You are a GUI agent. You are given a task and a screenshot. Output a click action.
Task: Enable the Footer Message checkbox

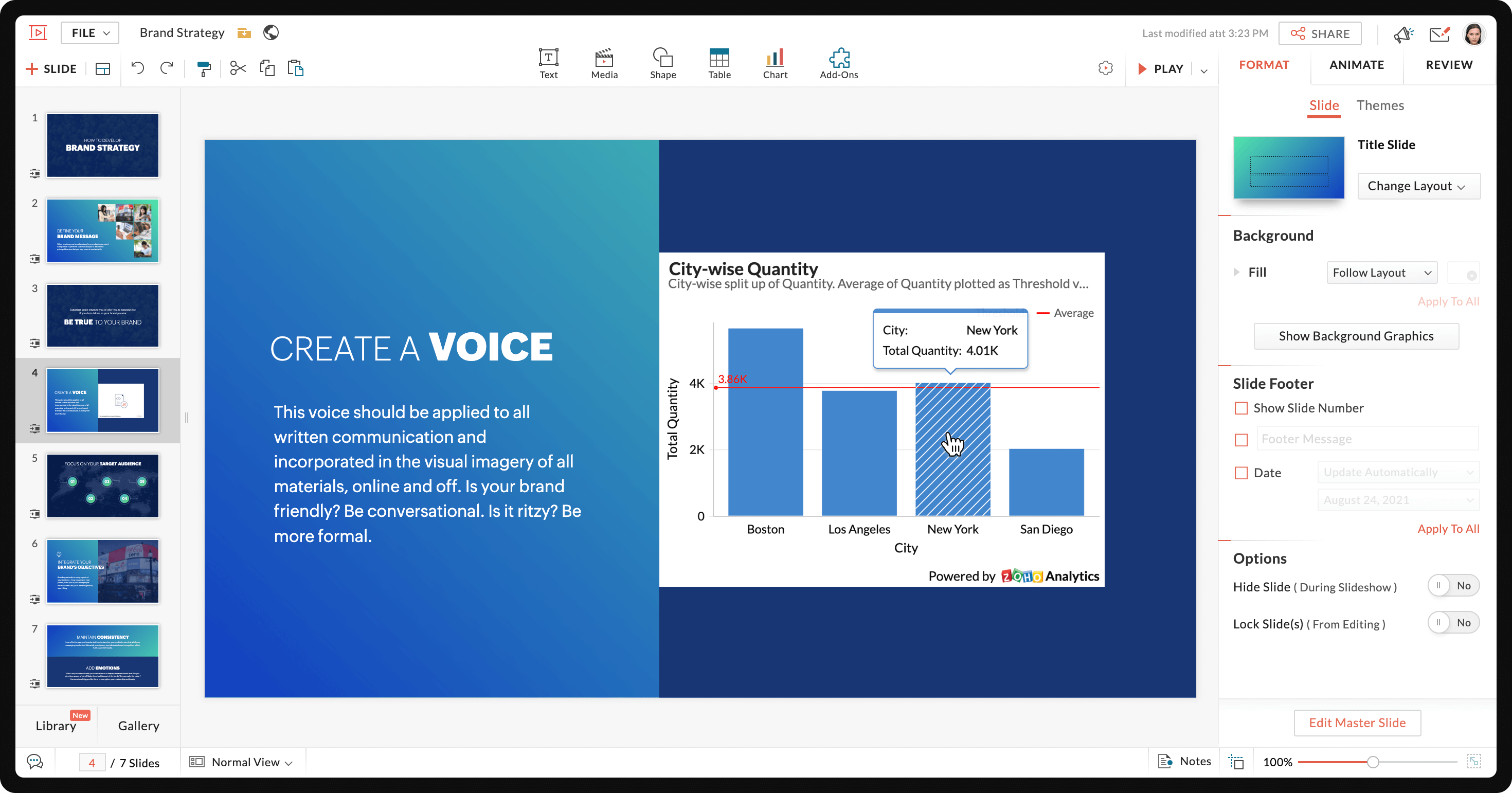(1240, 439)
